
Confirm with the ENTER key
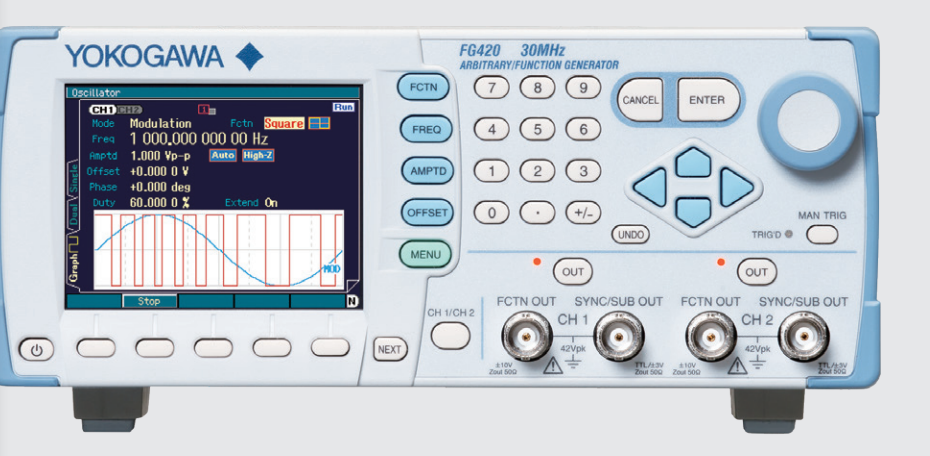708,100
